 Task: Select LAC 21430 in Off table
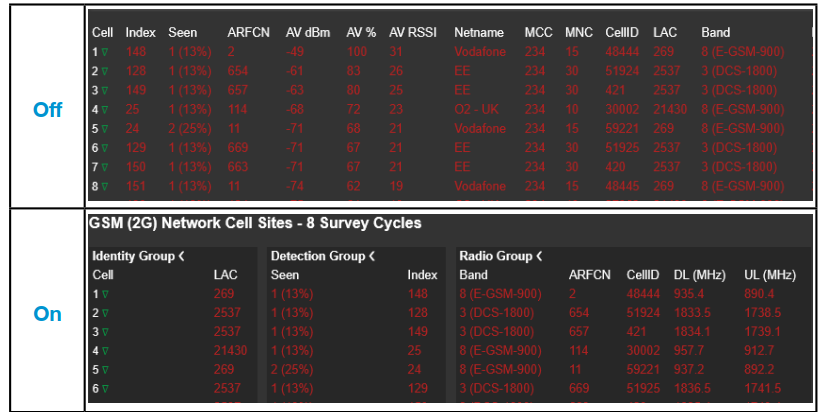coord(670,110)
